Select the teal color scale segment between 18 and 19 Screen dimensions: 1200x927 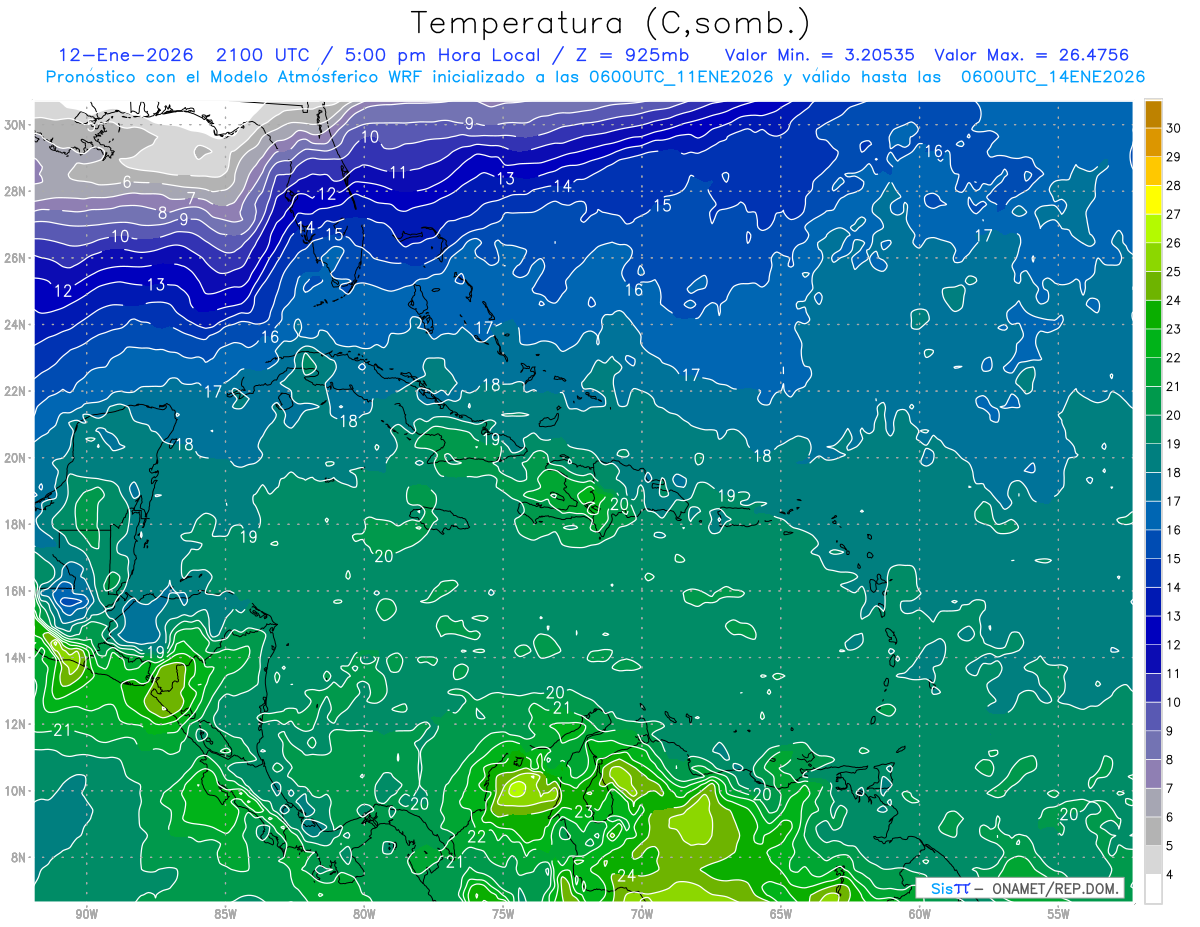(x=1154, y=458)
